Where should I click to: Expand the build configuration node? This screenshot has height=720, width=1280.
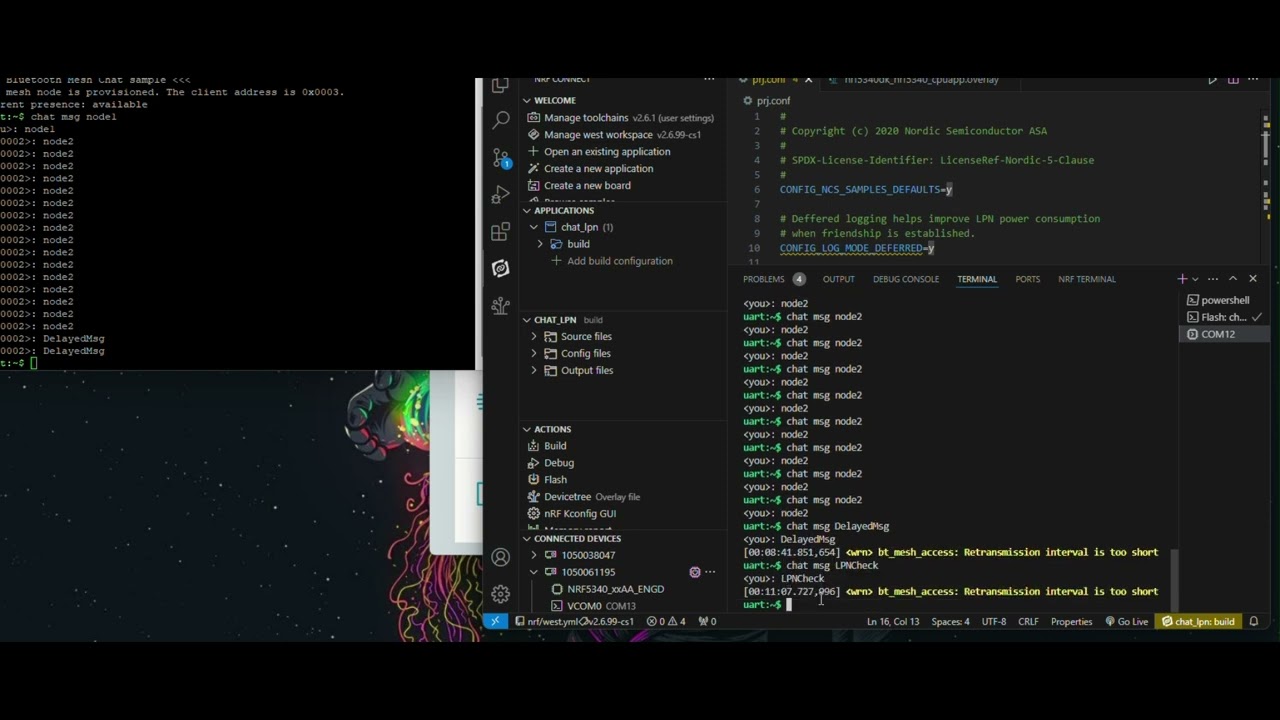pos(541,244)
